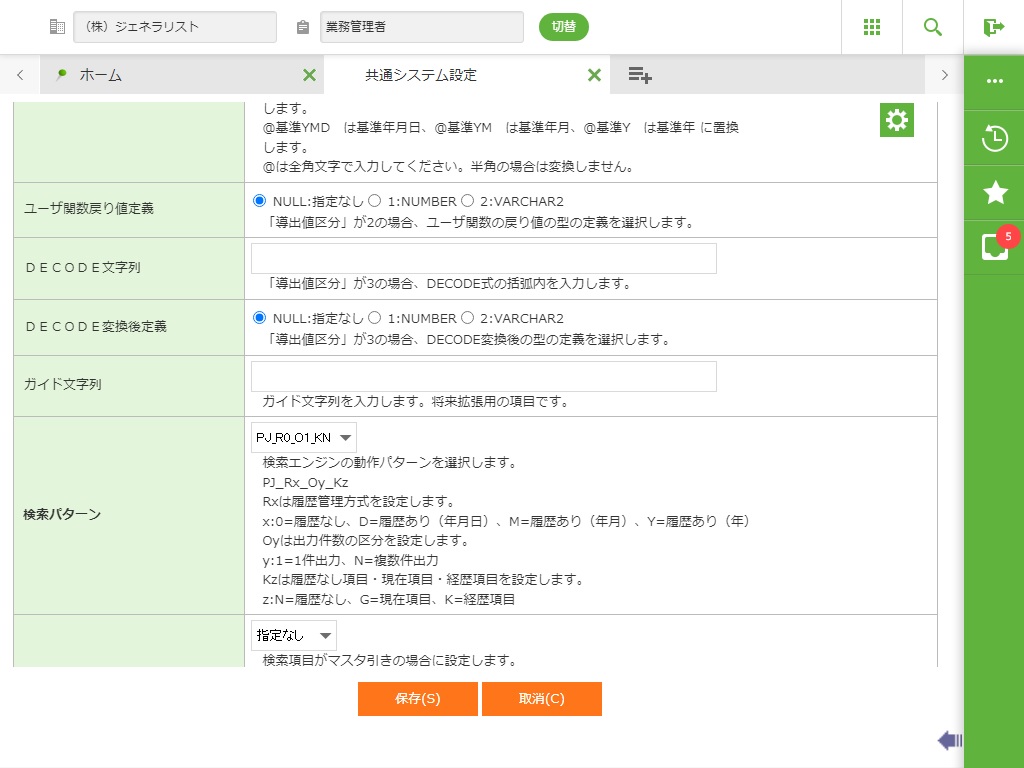Click the logout exit icon
1024x768 pixels.
coord(993,27)
